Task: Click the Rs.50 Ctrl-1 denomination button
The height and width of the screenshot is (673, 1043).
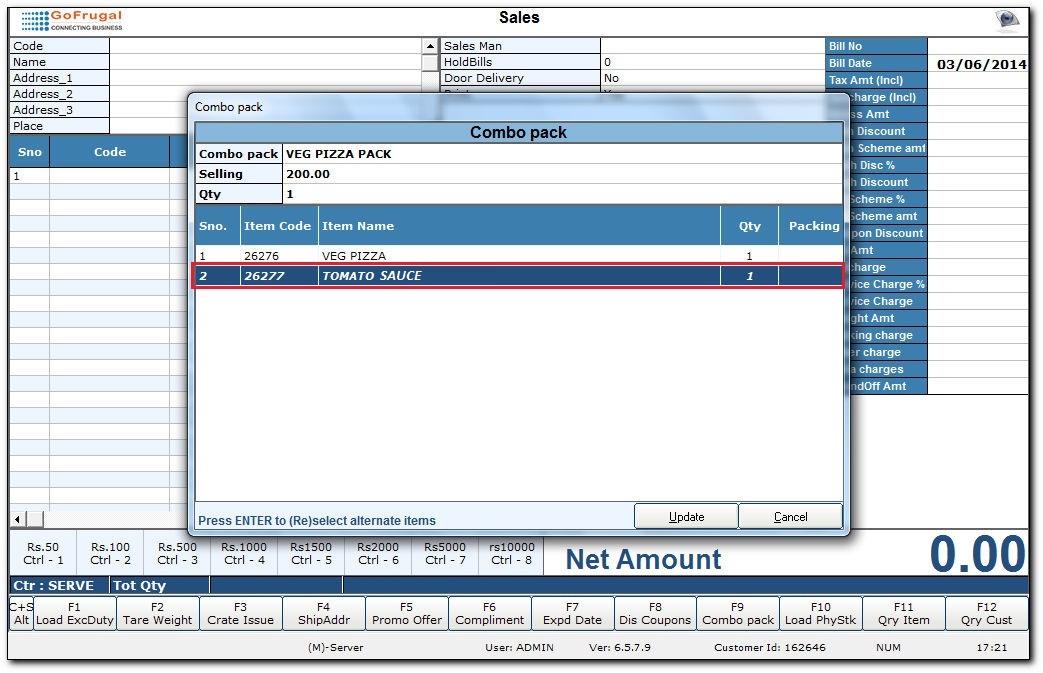Action: tap(43, 553)
